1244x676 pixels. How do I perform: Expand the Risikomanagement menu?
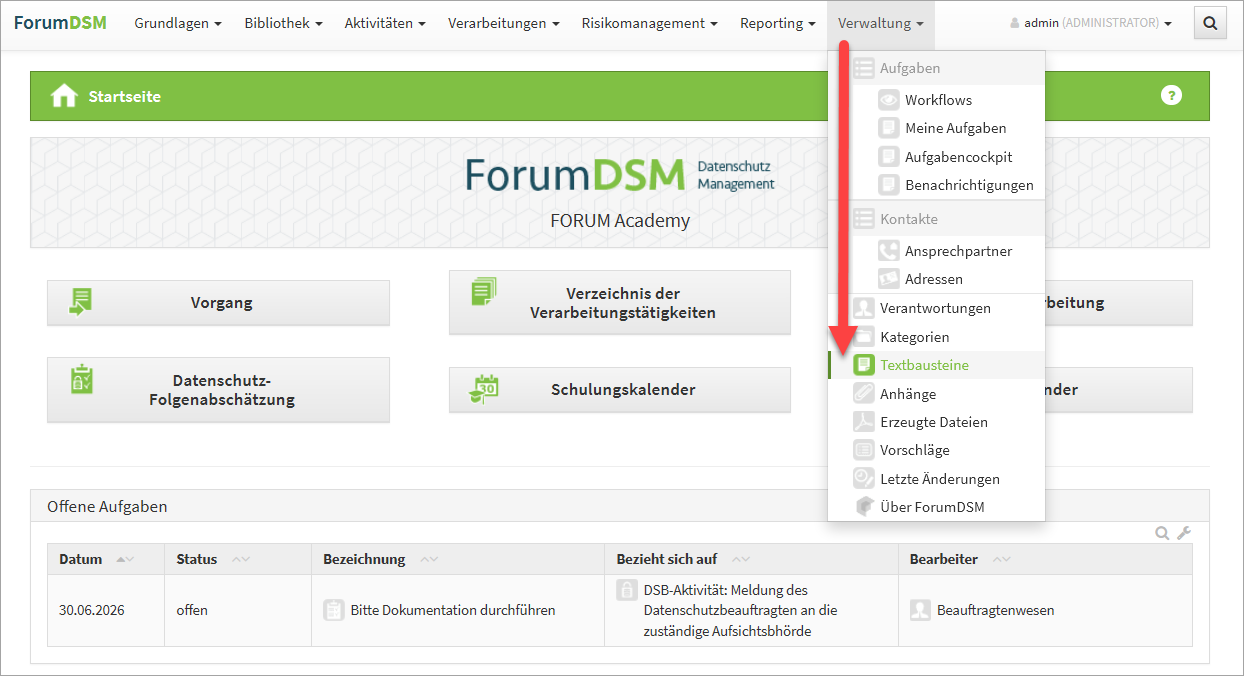[650, 23]
